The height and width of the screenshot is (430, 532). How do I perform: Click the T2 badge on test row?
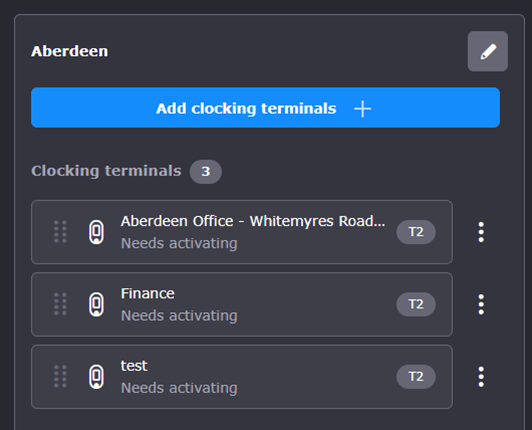click(416, 377)
